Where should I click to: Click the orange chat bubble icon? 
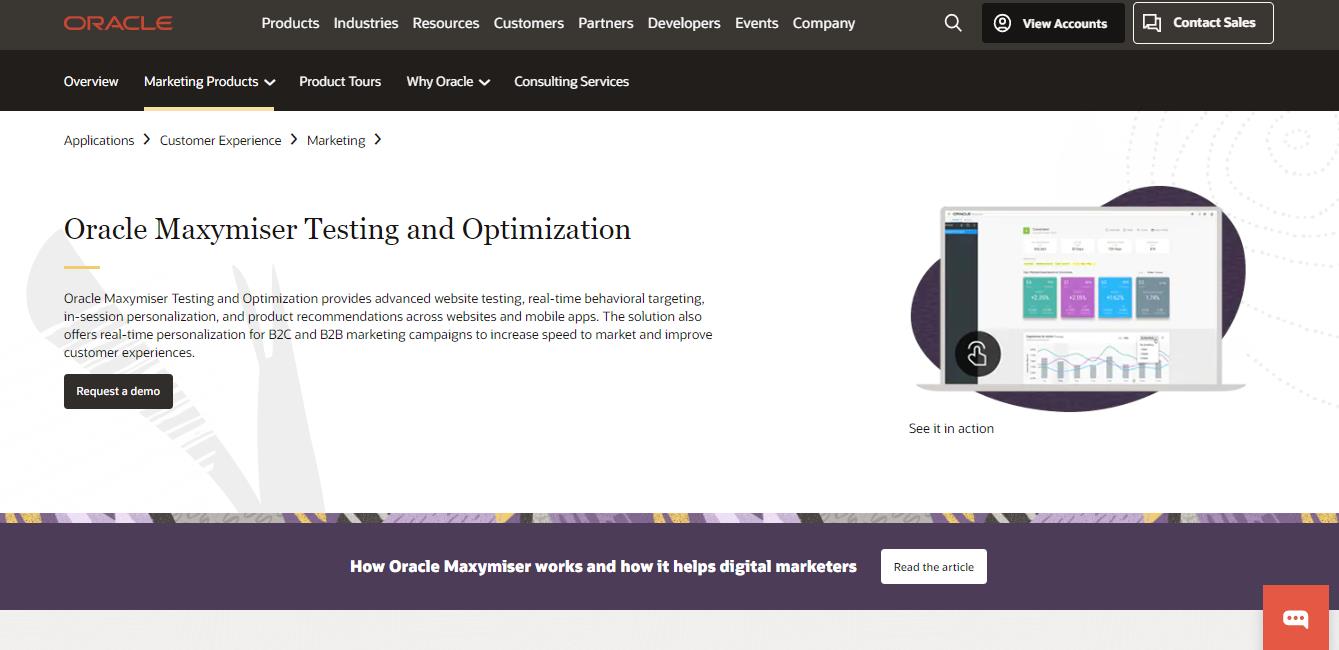1295,619
